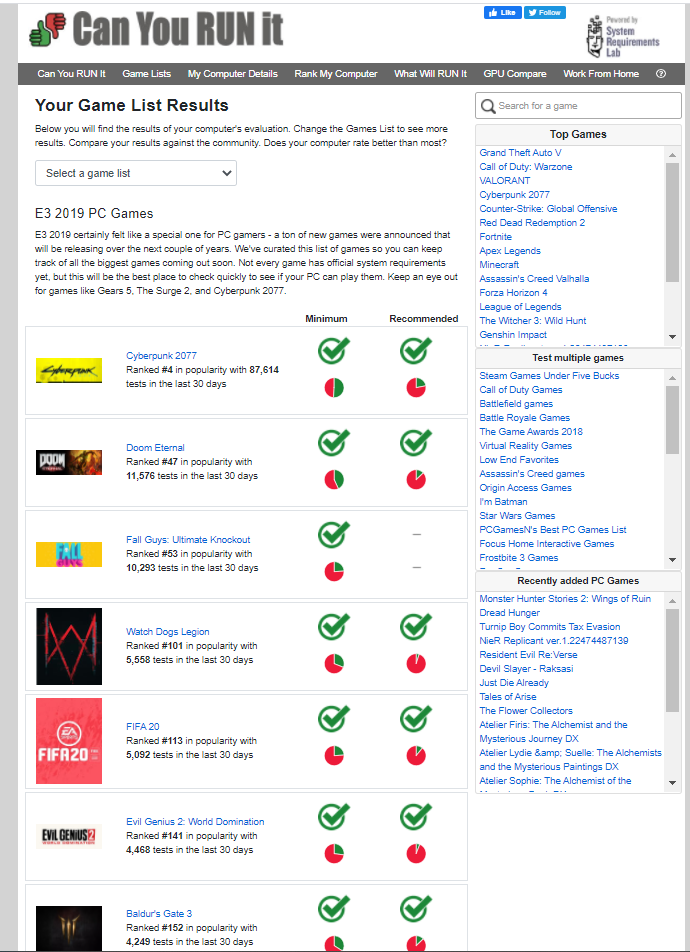Click the Fall Guys minimum pie chart icon
Screen dimensions: 690x952
pyautogui.click(x=333, y=572)
